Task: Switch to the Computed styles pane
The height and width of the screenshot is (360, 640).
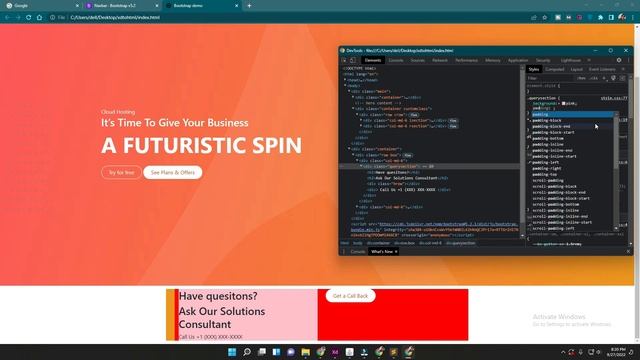Action: [555, 69]
